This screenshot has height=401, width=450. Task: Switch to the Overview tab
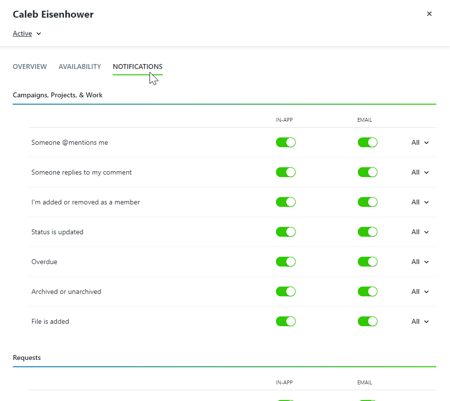[30, 67]
